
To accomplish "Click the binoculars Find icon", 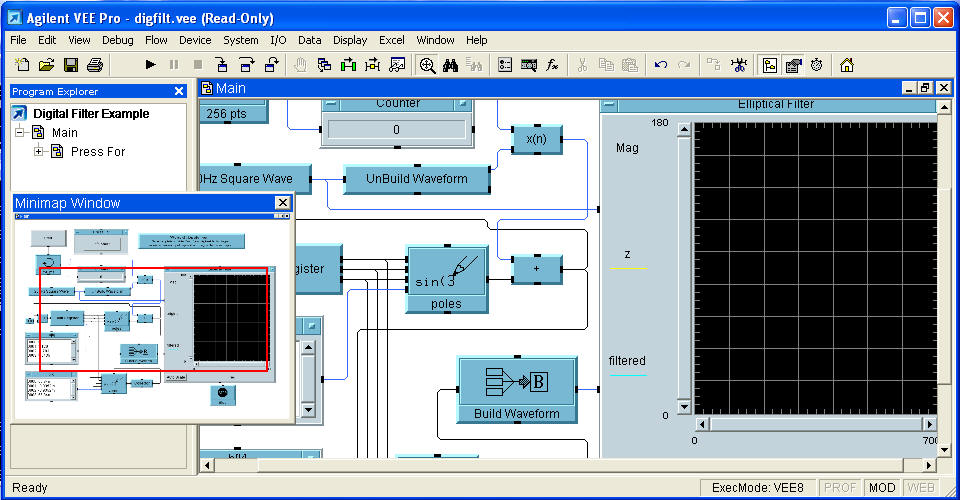I will point(451,65).
